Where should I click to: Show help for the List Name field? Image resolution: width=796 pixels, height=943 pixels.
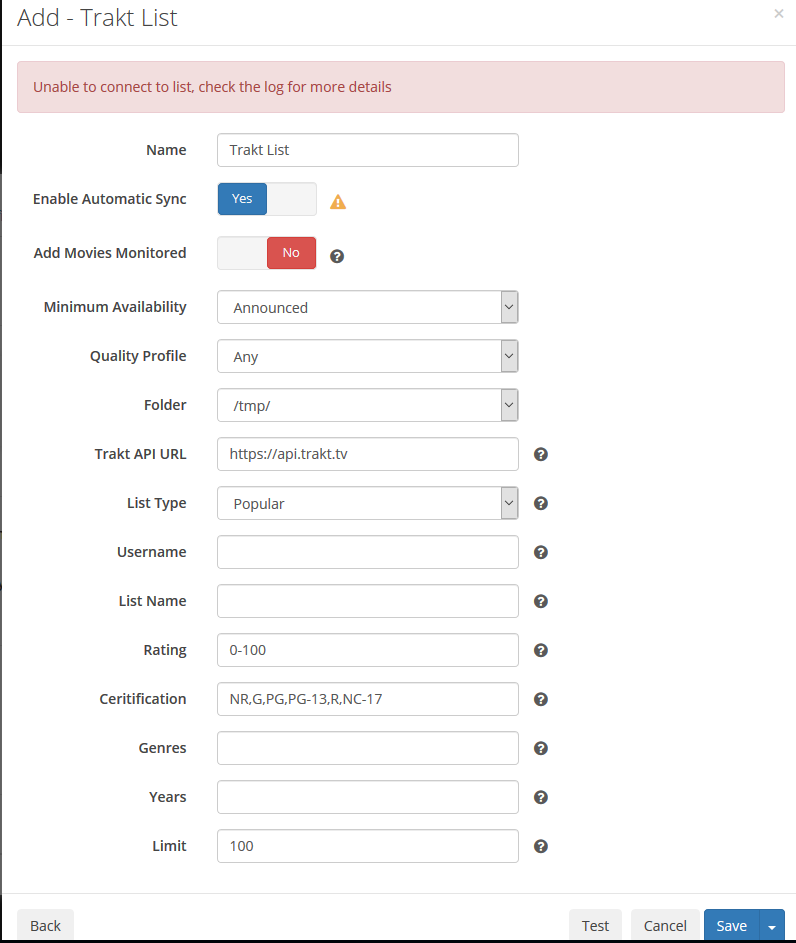(541, 601)
